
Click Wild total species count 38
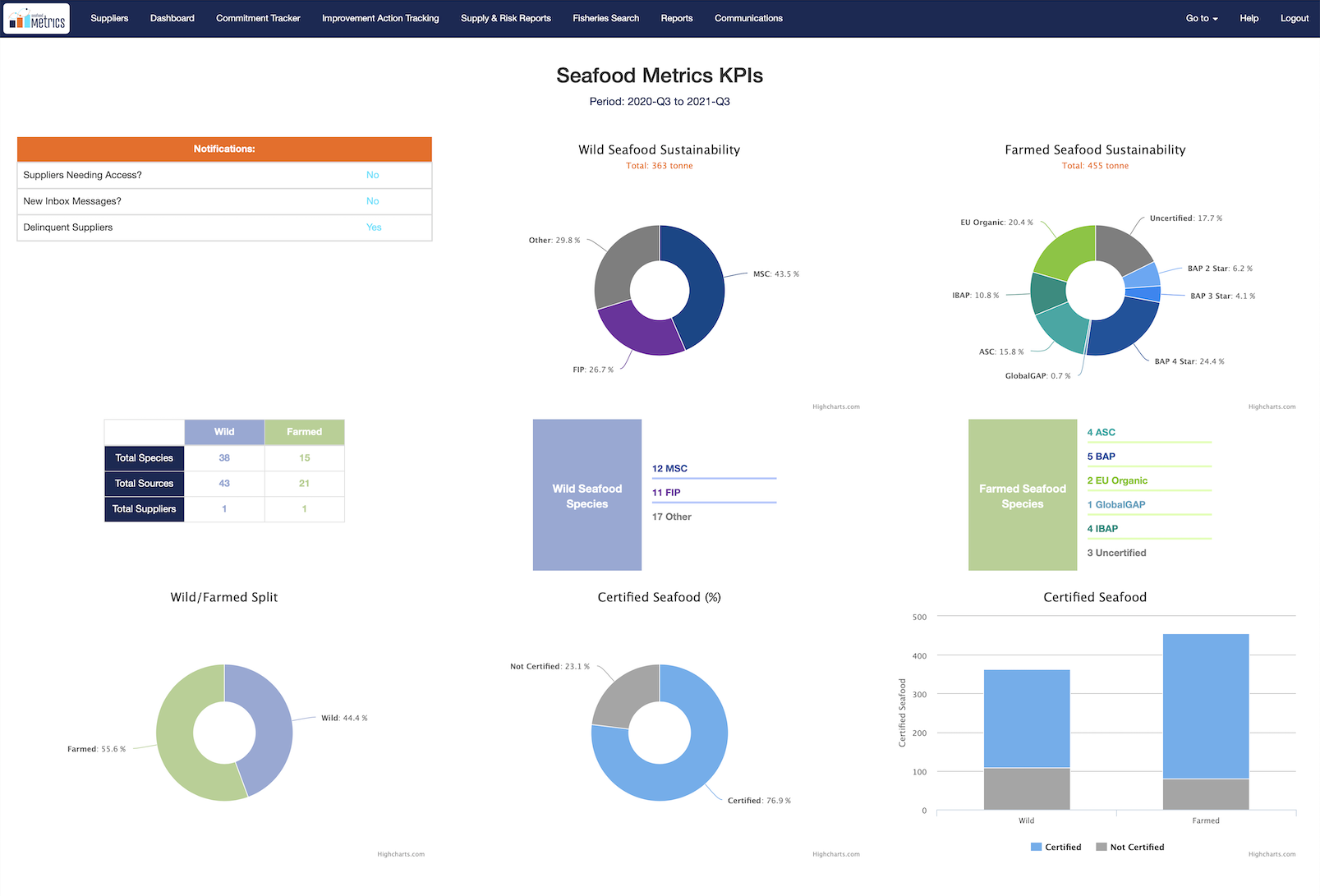[x=224, y=458]
